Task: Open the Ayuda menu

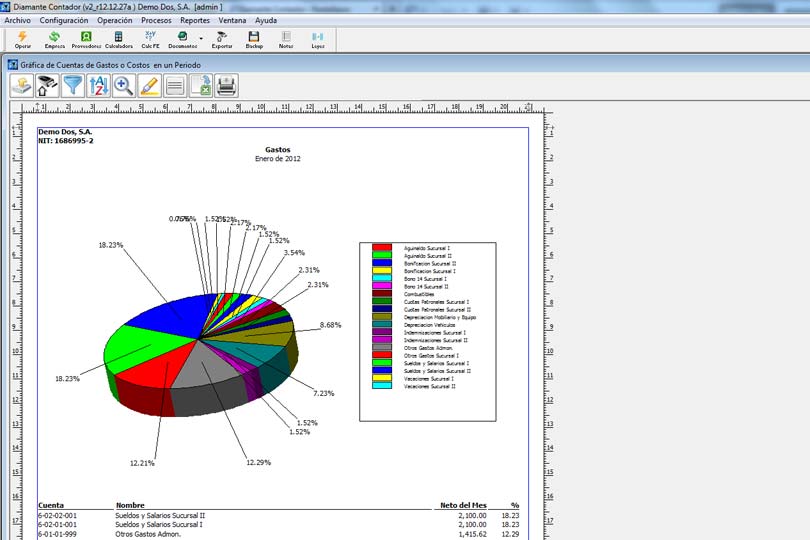Action: coord(266,20)
